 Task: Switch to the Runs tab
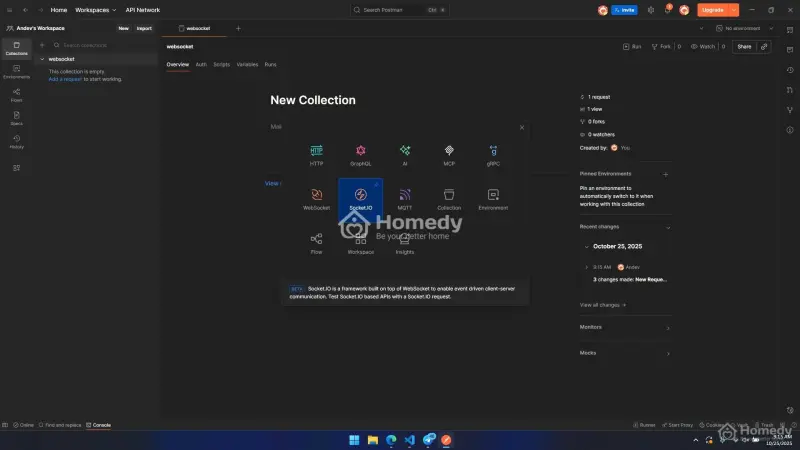pos(270,64)
